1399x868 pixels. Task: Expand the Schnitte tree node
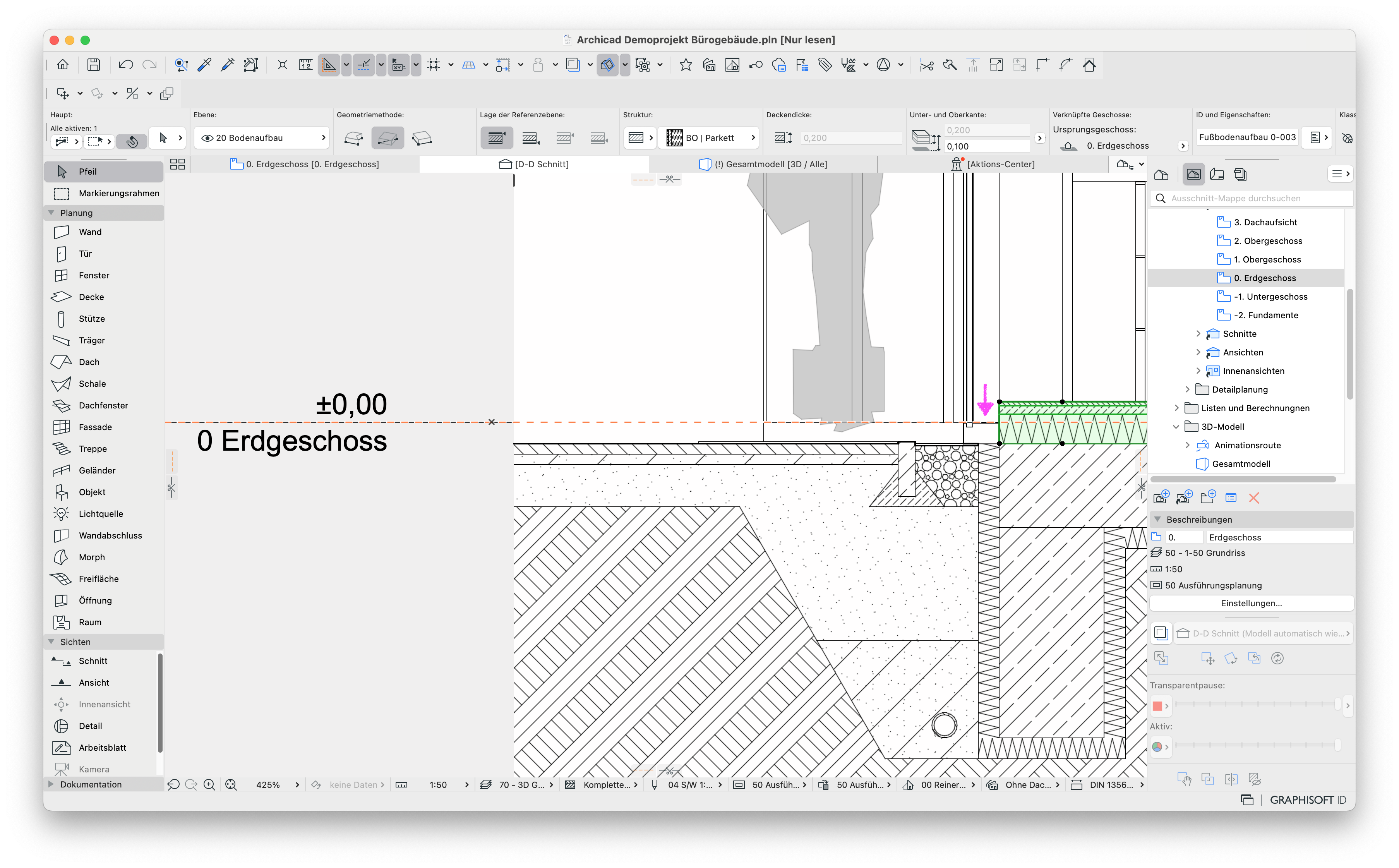[1198, 334]
